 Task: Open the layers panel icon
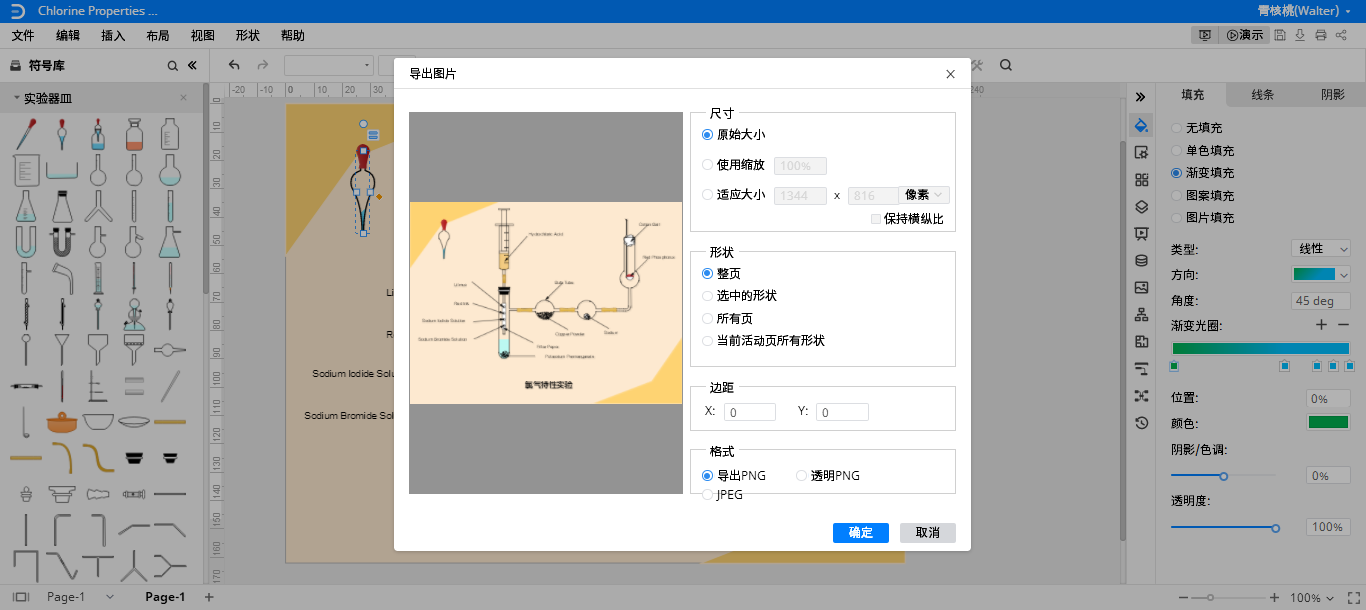click(1141, 207)
